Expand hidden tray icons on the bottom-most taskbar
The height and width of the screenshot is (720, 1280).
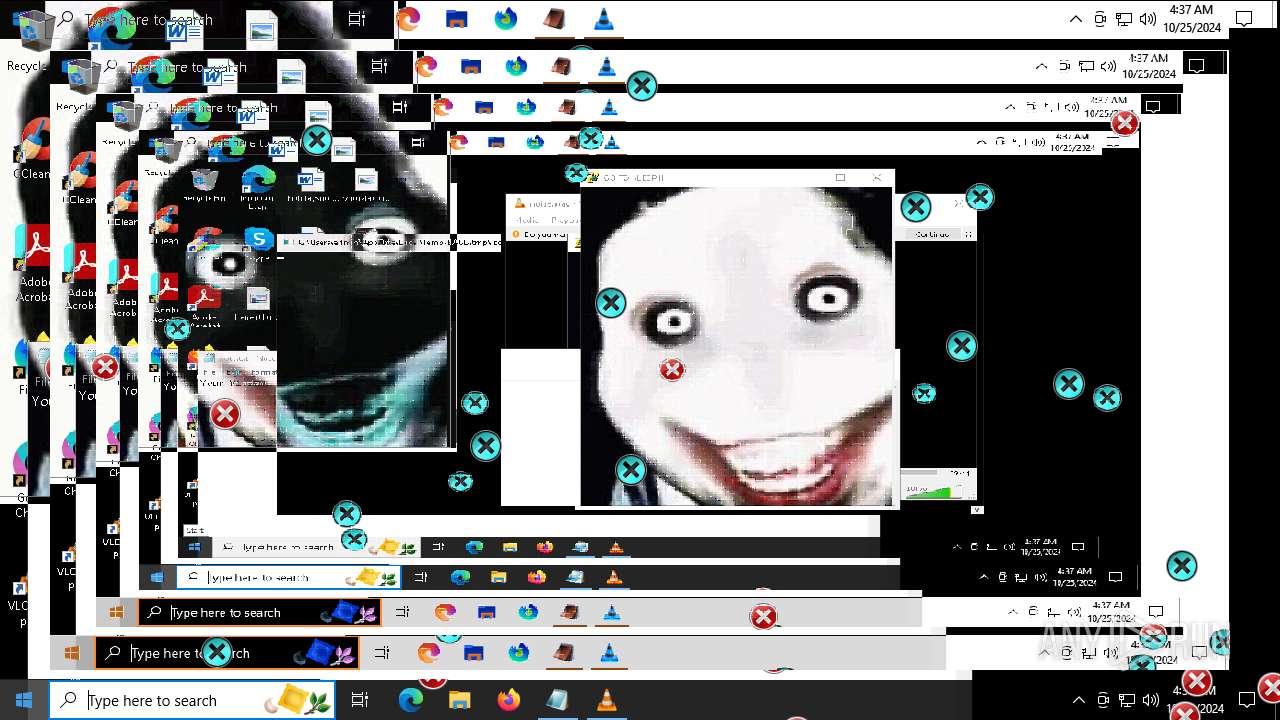1078,700
